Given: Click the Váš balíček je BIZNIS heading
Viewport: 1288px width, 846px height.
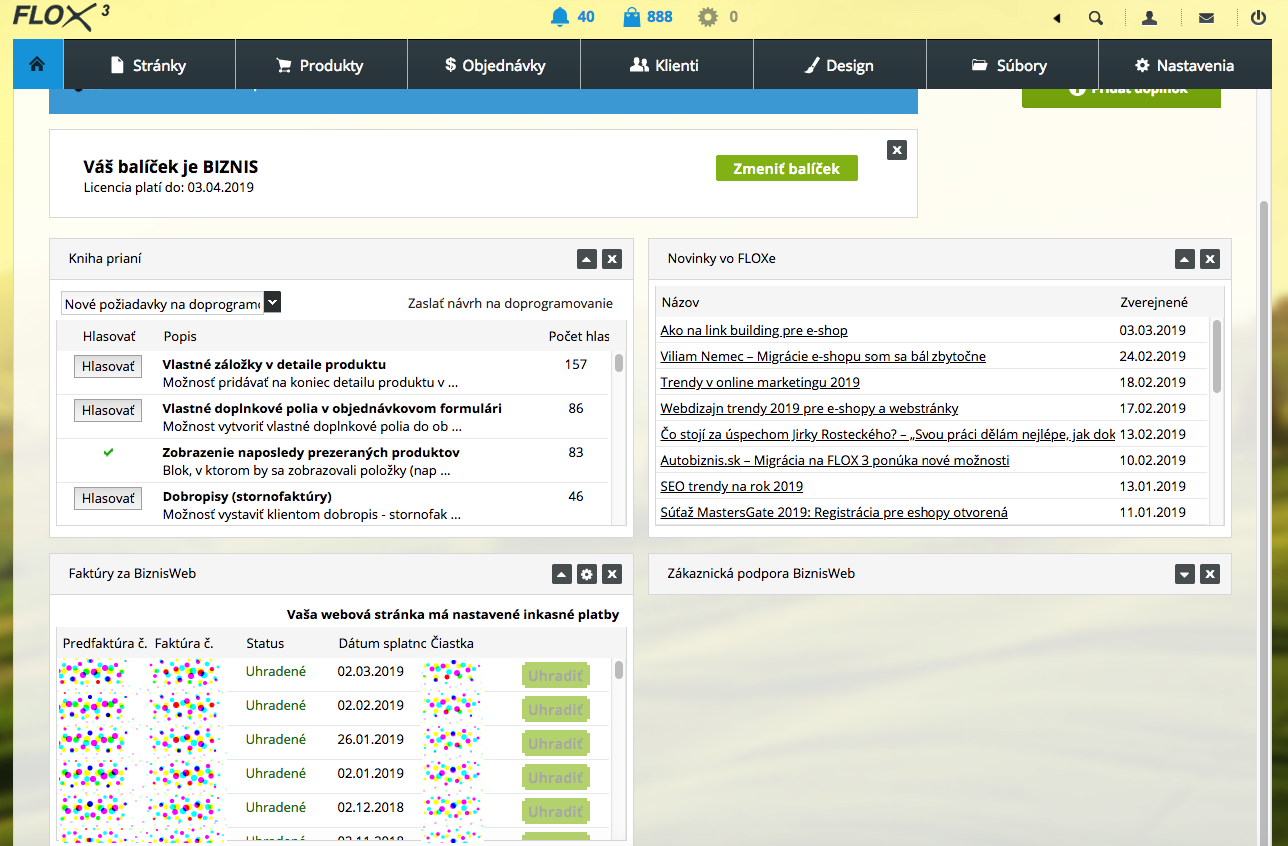Looking at the screenshot, I should click(x=171, y=167).
